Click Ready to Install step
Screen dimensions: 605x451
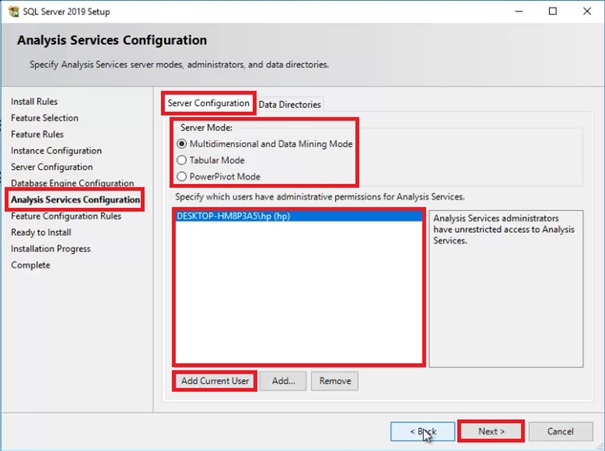[41, 232]
